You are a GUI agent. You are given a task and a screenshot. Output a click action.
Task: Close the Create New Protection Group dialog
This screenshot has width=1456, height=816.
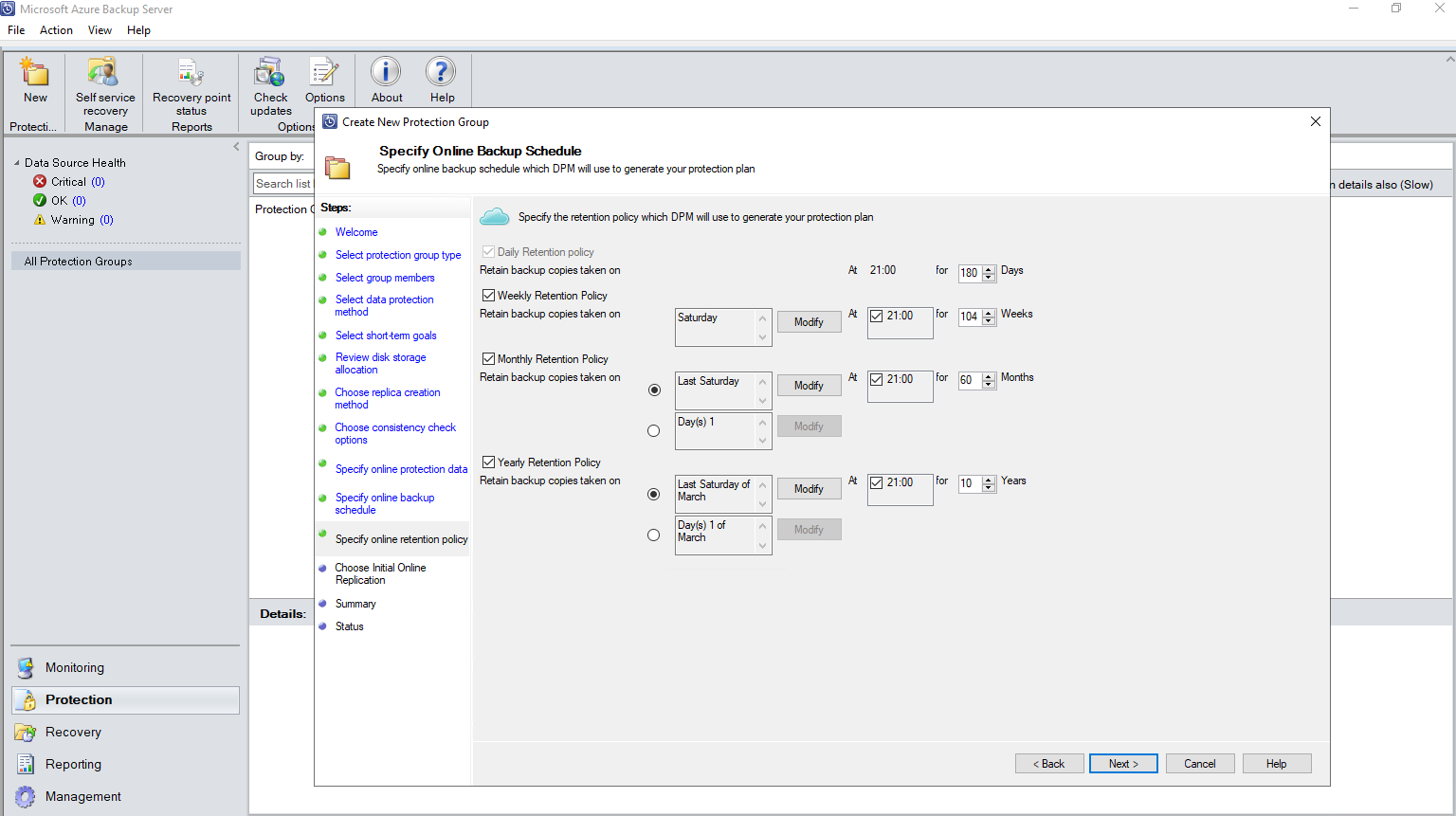[x=1315, y=121]
